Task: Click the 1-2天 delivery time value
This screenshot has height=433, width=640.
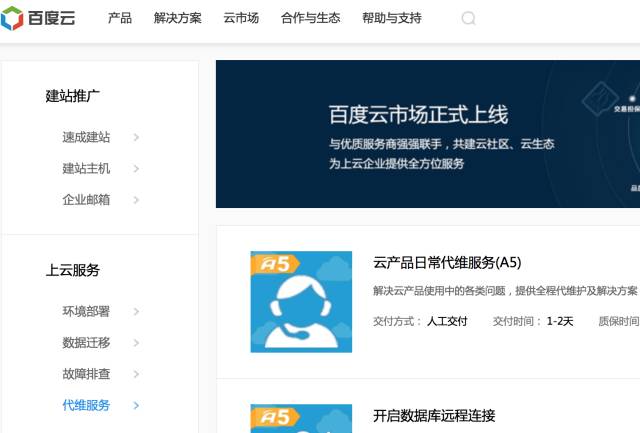Action: 560,321
